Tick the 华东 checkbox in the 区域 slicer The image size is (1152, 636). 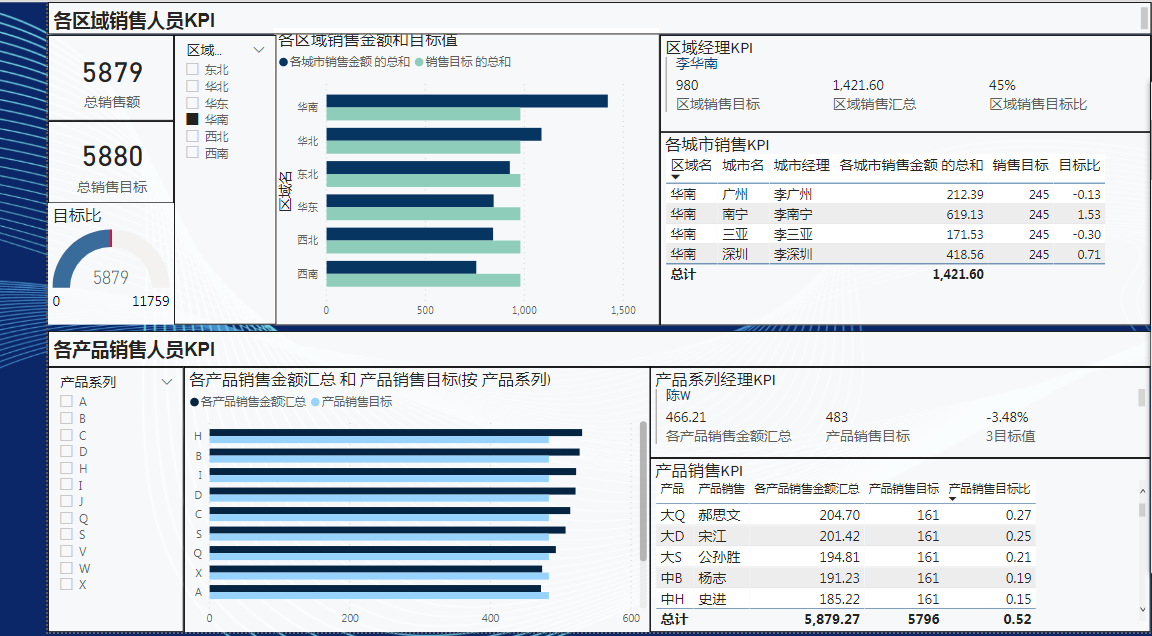click(x=192, y=103)
